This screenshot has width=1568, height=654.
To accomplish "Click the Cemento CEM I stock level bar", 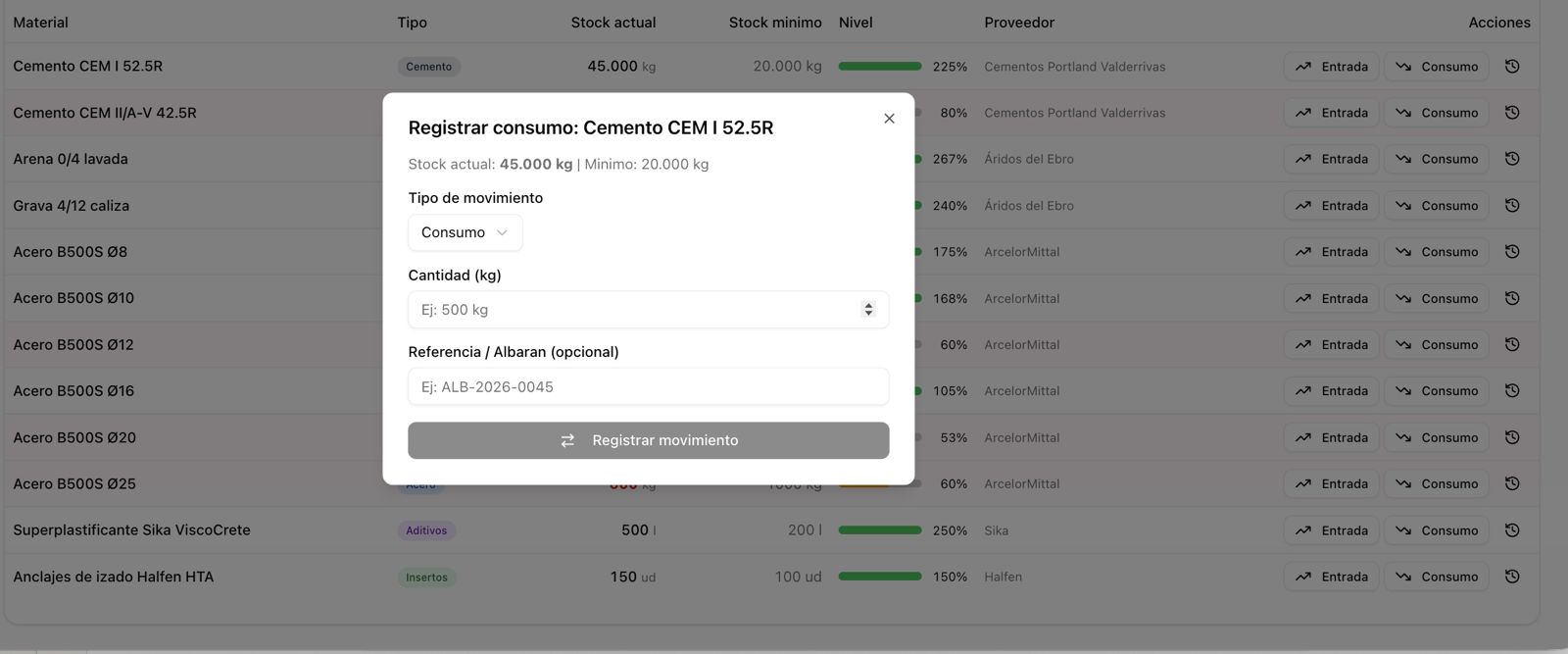I will click(x=879, y=67).
